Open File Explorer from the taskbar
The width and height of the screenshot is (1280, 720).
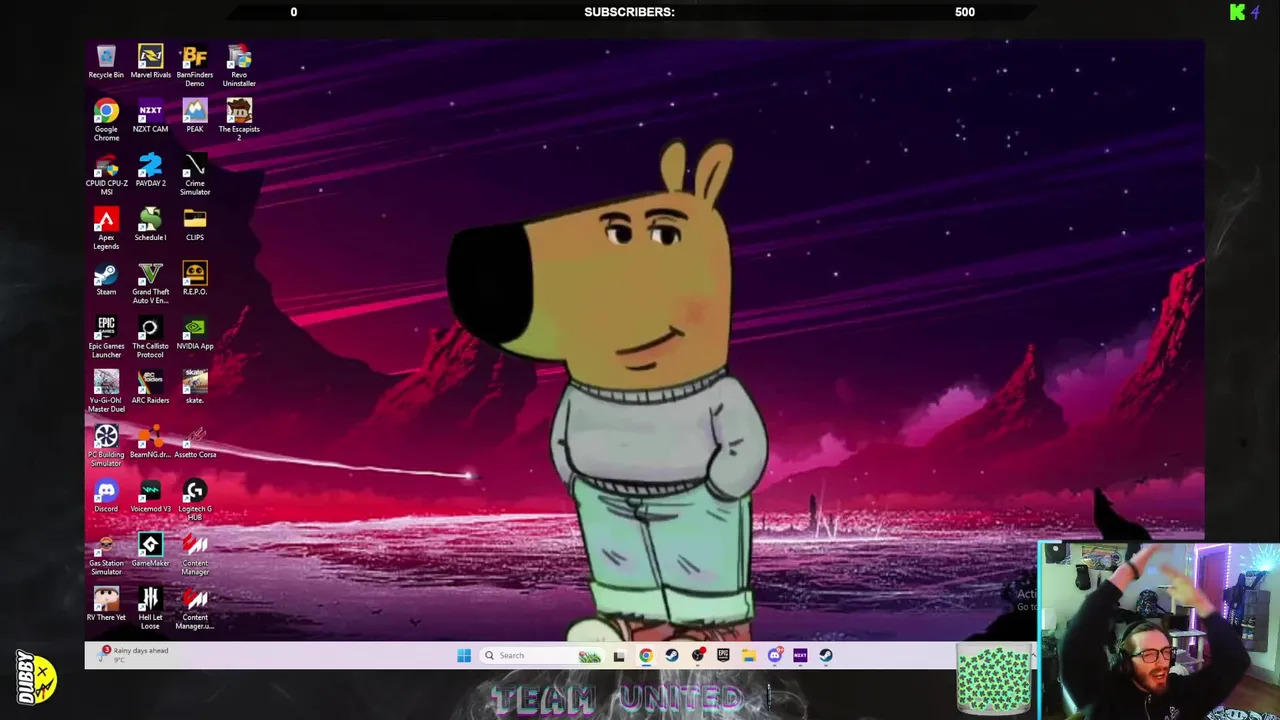(x=749, y=656)
